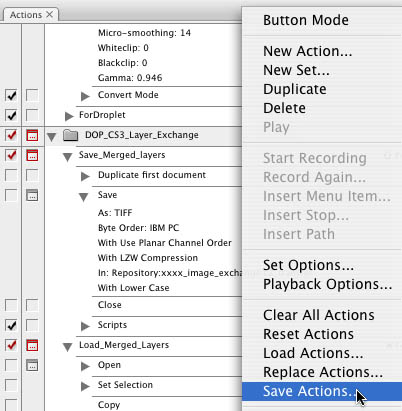Toggle dialog icon for DOP_CS3_Layer_Exchange set
This screenshot has height=411, width=402.
point(32,135)
